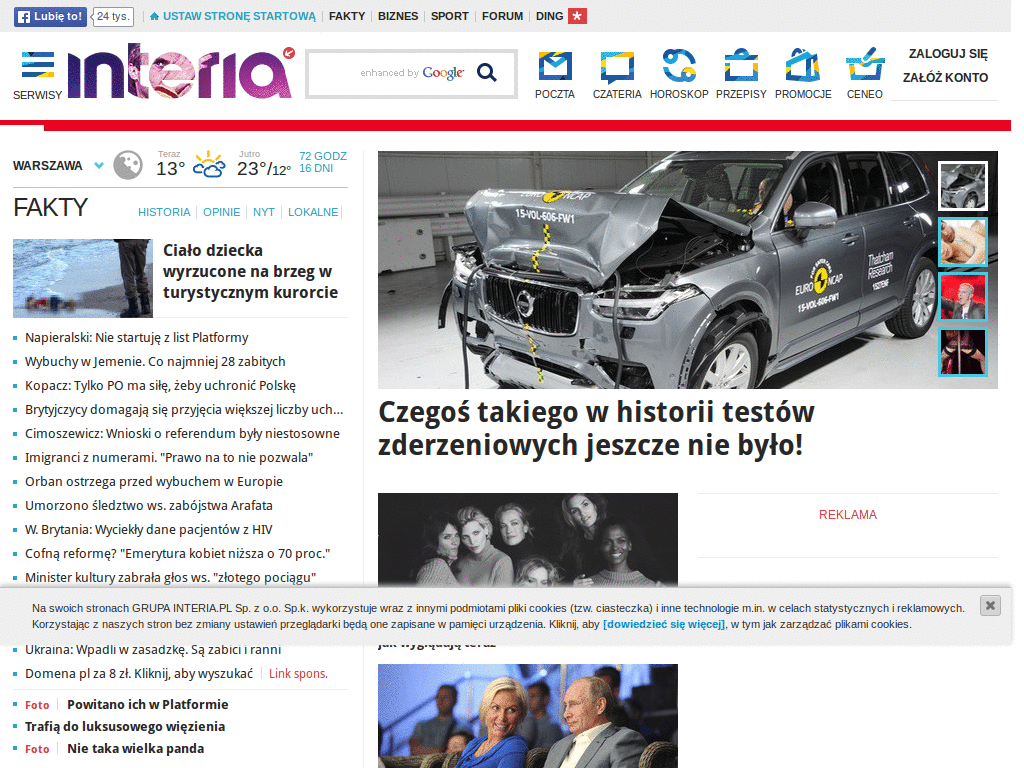Open Trafią do luksusowego więzienia story
The image size is (1024, 768).
(125, 727)
